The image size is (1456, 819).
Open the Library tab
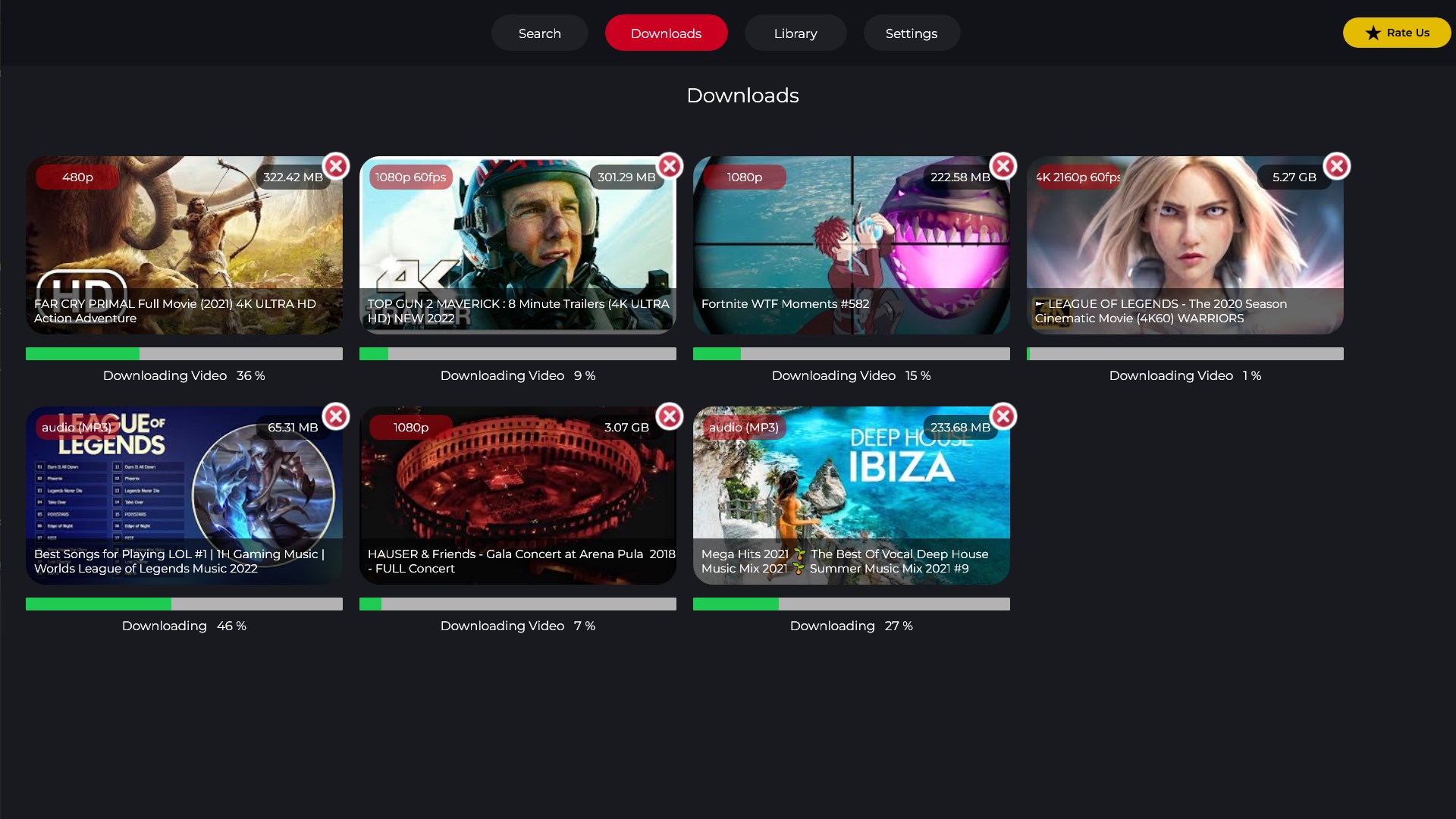tap(795, 33)
